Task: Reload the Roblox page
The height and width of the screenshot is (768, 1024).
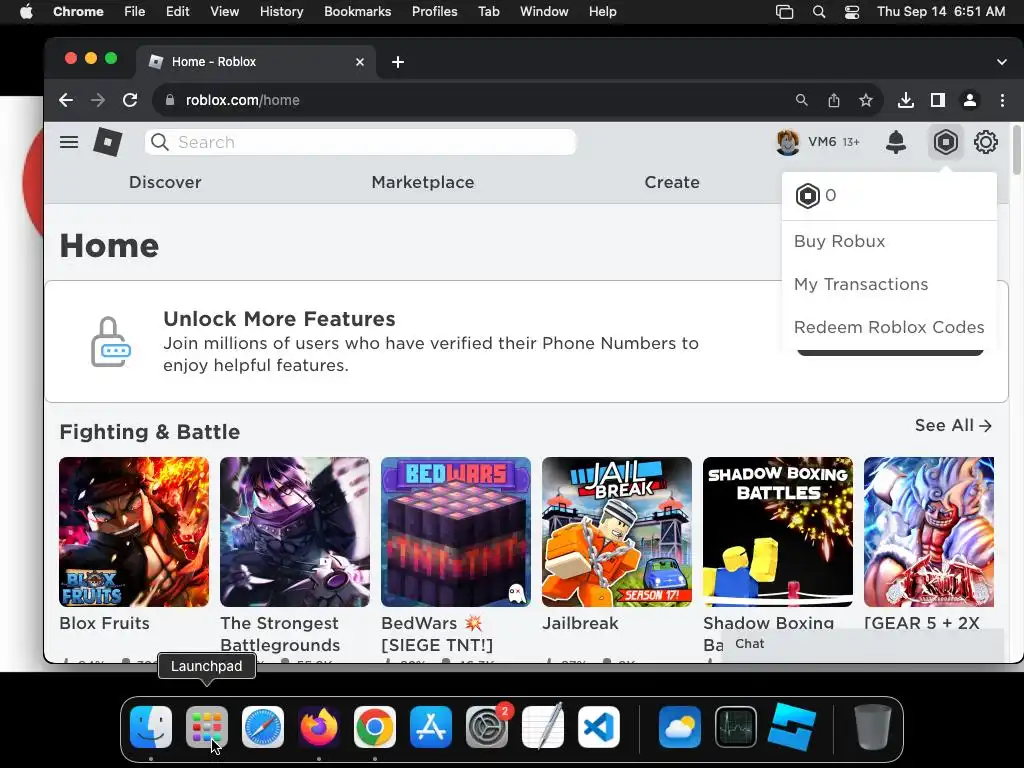Action: (x=130, y=100)
